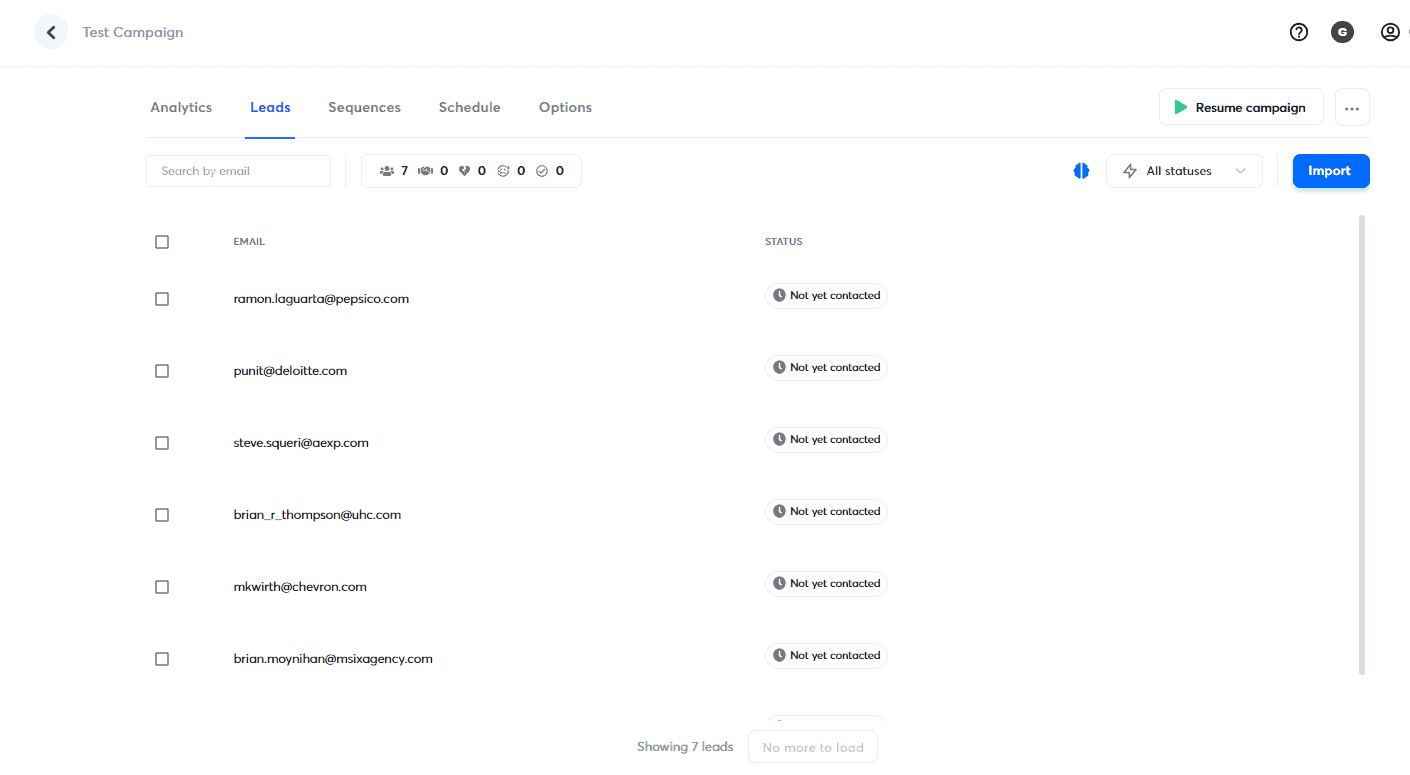The image size is (1410, 775).
Task: Switch to the Analytics tab
Action: pyautogui.click(x=181, y=107)
